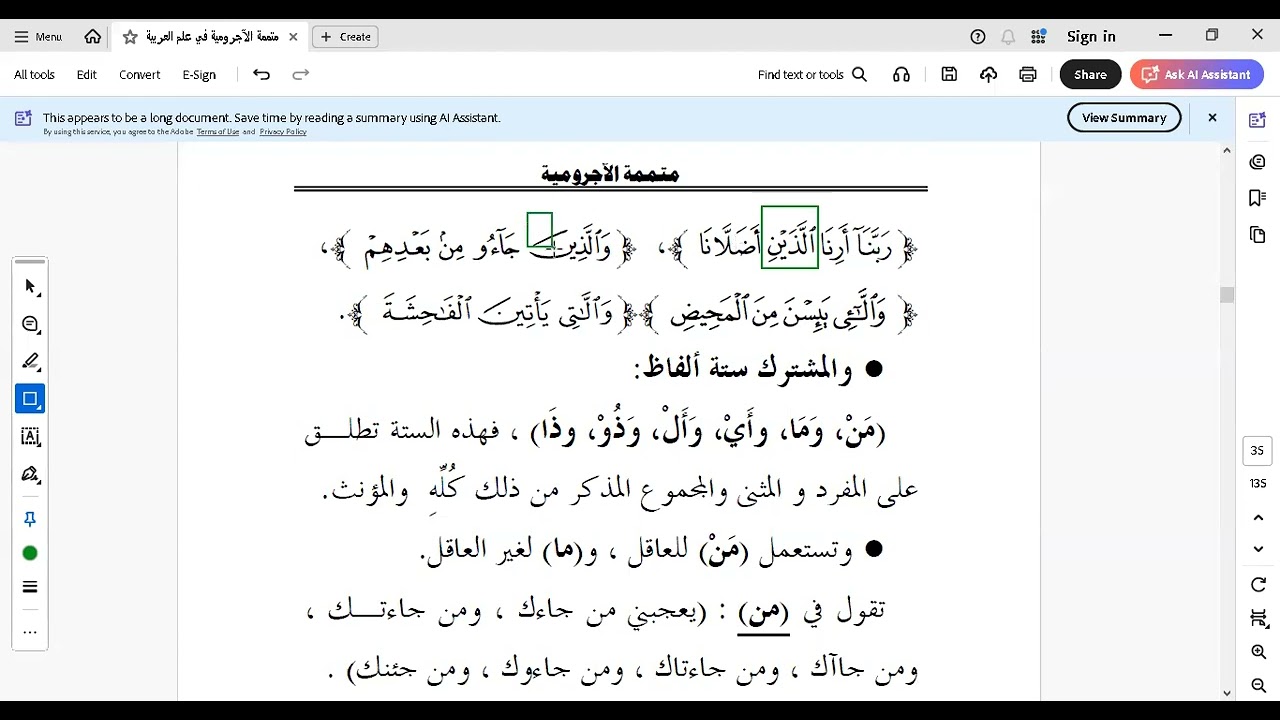
Task: Go to next page arrow
Action: pyautogui.click(x=1258, y=549)
